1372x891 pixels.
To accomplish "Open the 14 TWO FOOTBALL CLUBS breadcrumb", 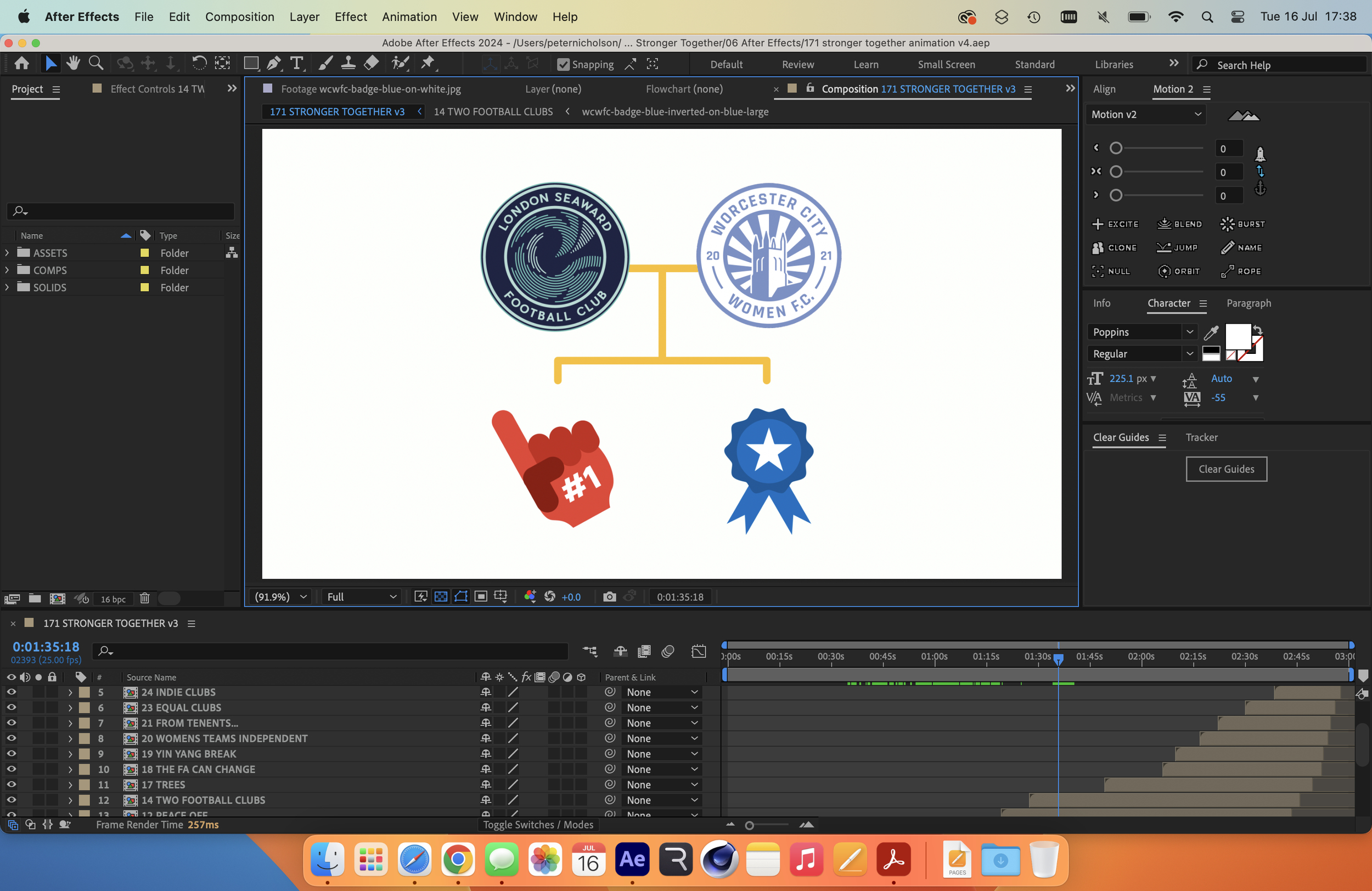I will (493, 112).
